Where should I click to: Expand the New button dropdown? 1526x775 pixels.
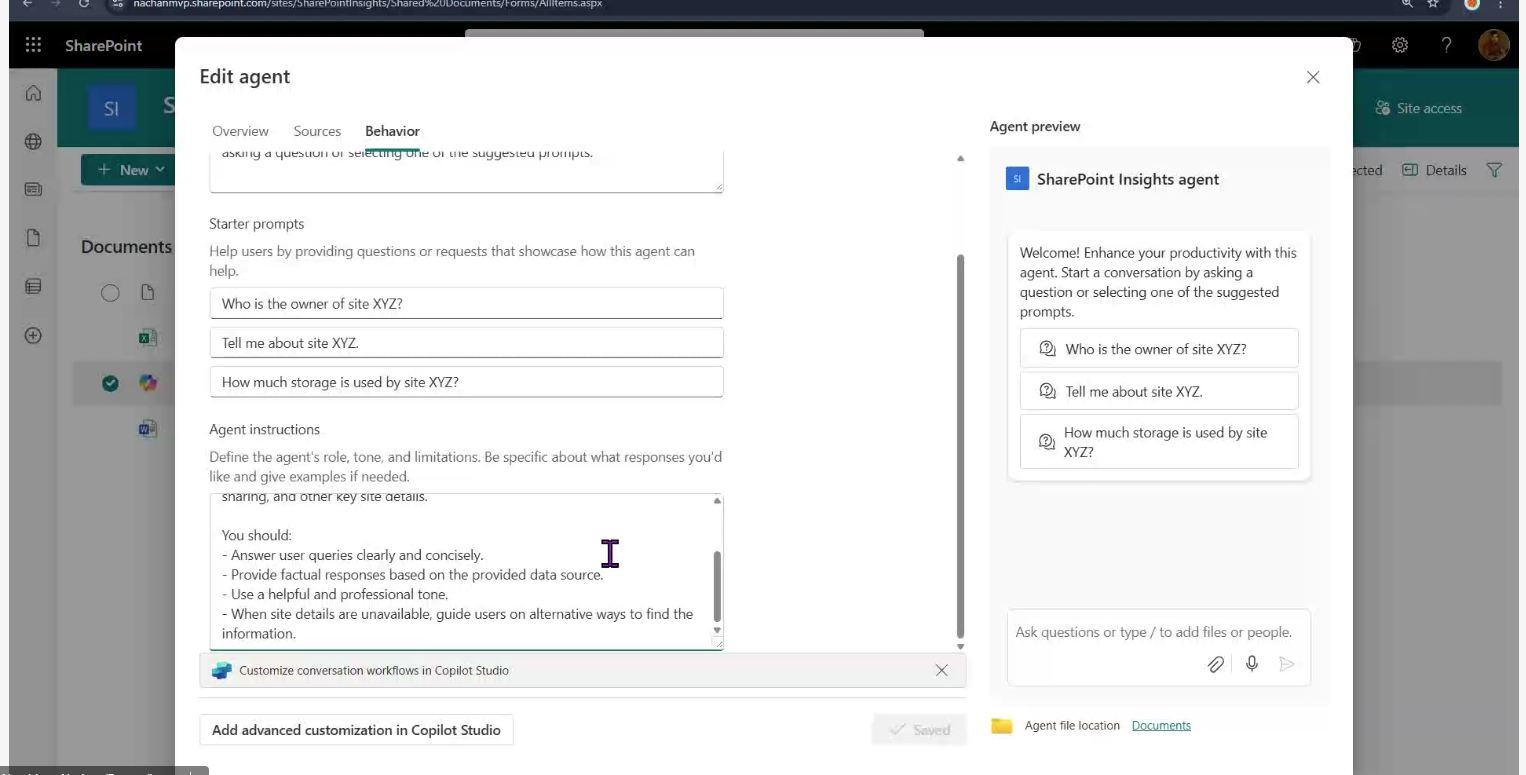[160, 170]
